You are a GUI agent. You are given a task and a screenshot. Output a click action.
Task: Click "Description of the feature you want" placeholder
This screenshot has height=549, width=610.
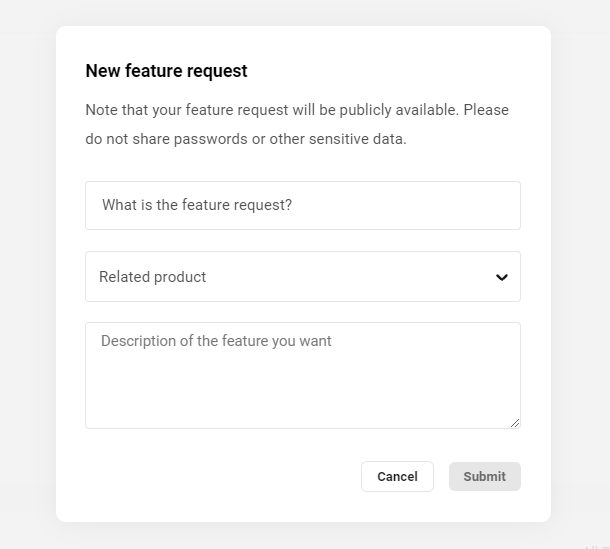[216, 341]
